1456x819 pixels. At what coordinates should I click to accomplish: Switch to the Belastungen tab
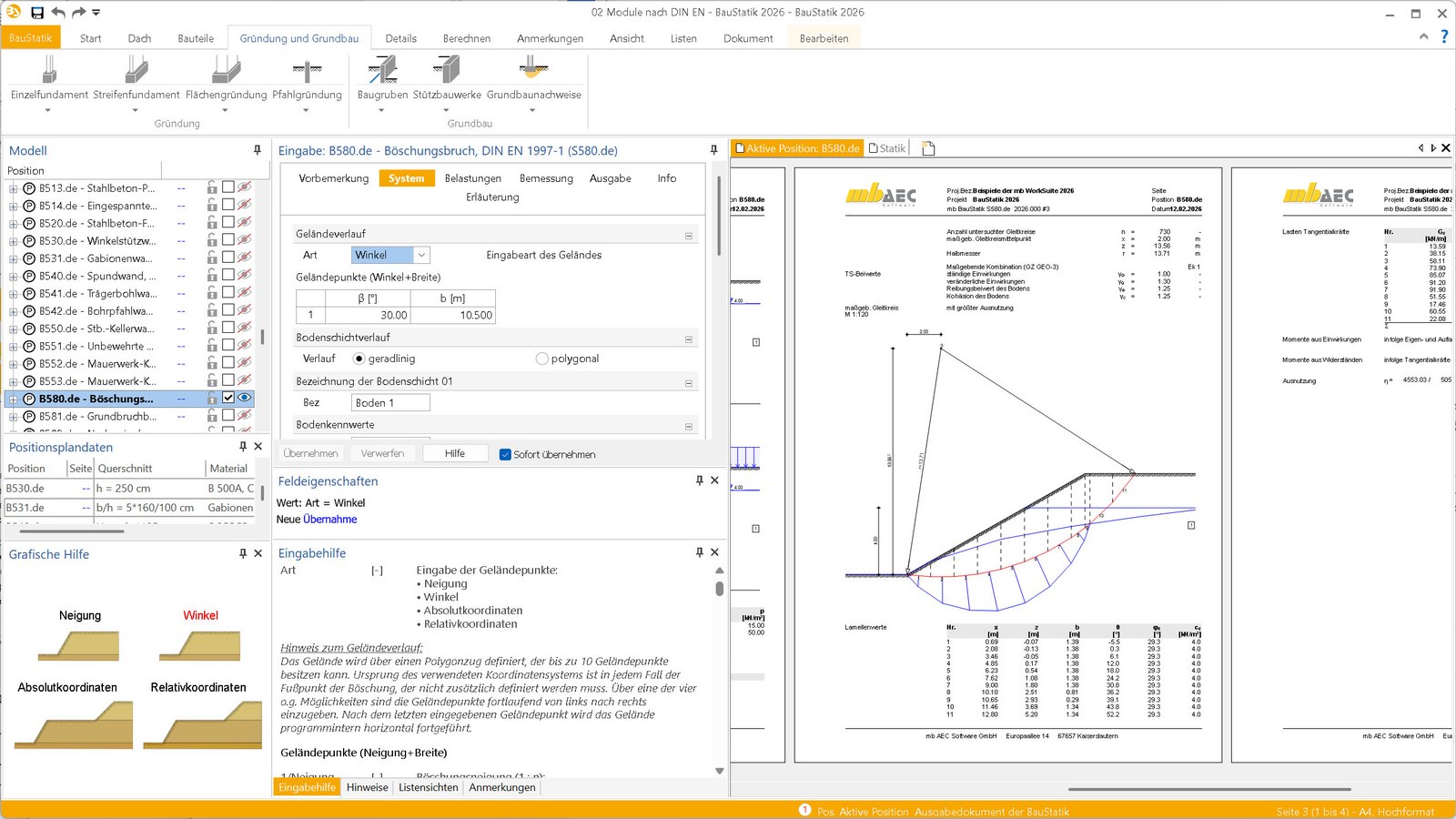(472, 178)
